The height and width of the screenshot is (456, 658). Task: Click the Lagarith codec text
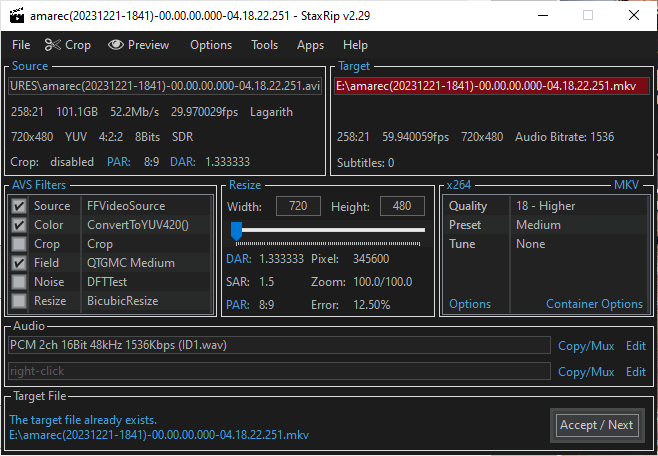pos(271,112)
